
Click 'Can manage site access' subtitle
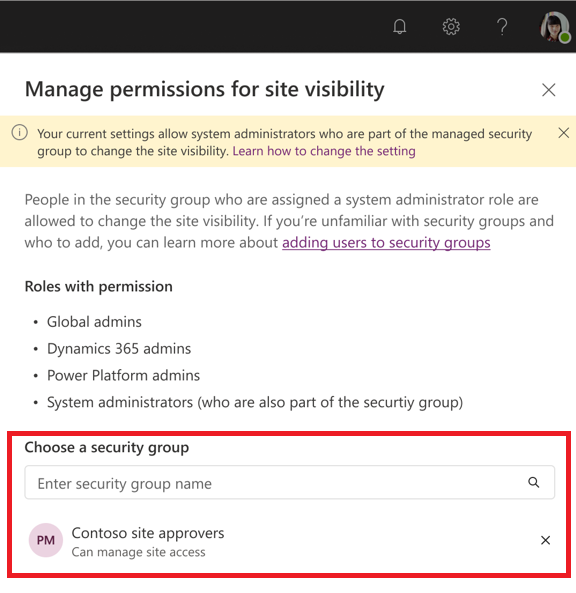coord(138,552)
